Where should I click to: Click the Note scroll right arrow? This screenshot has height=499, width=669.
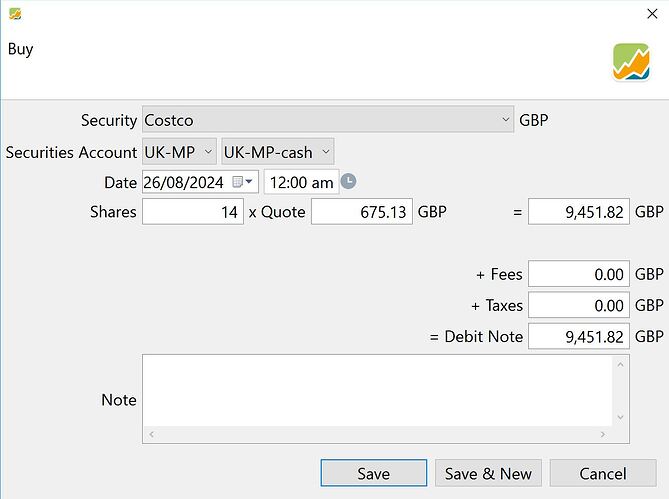tap(602, 434)
